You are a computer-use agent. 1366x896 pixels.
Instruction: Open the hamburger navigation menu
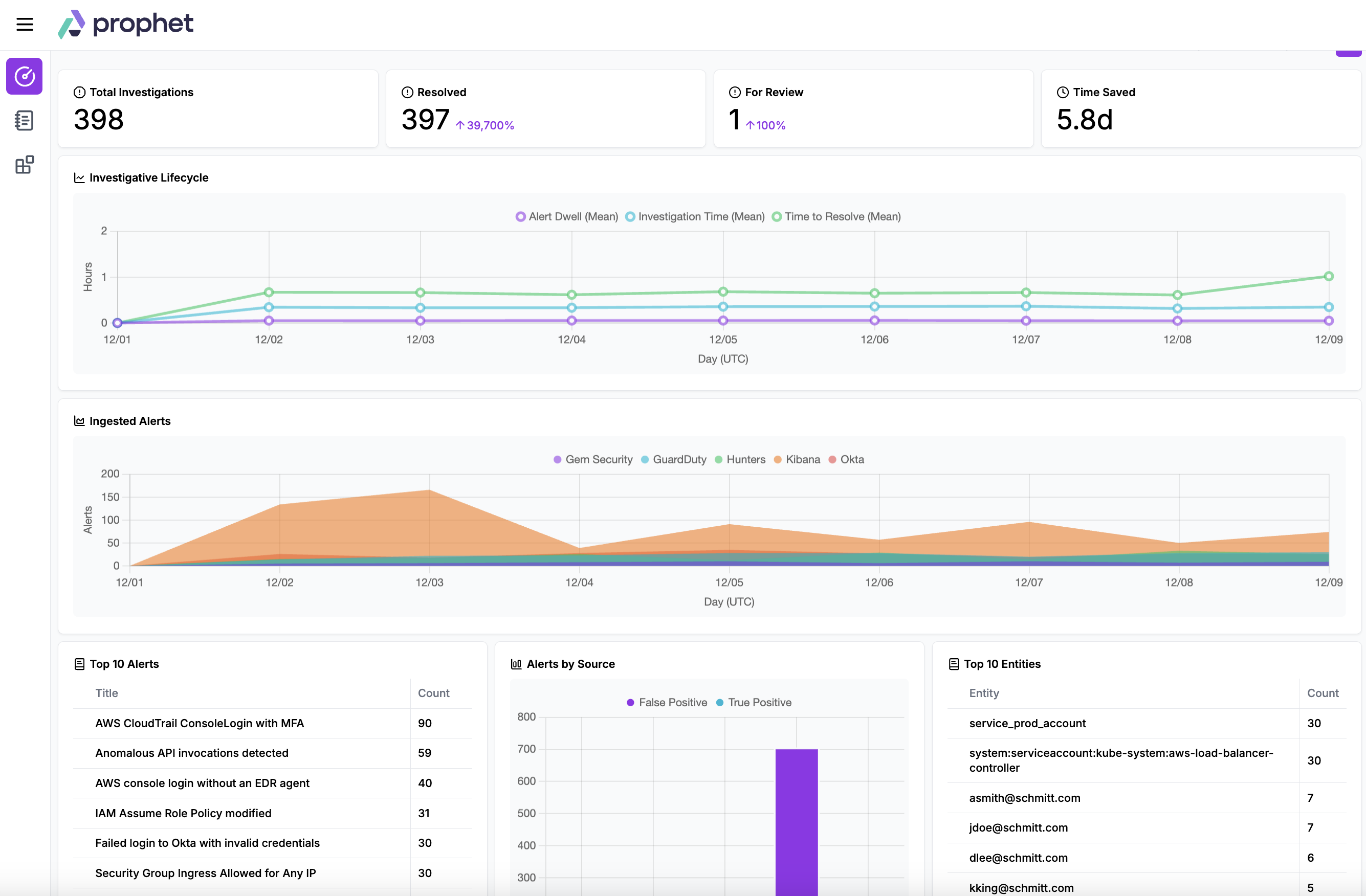pyautogui.click(x=25, y=24)
